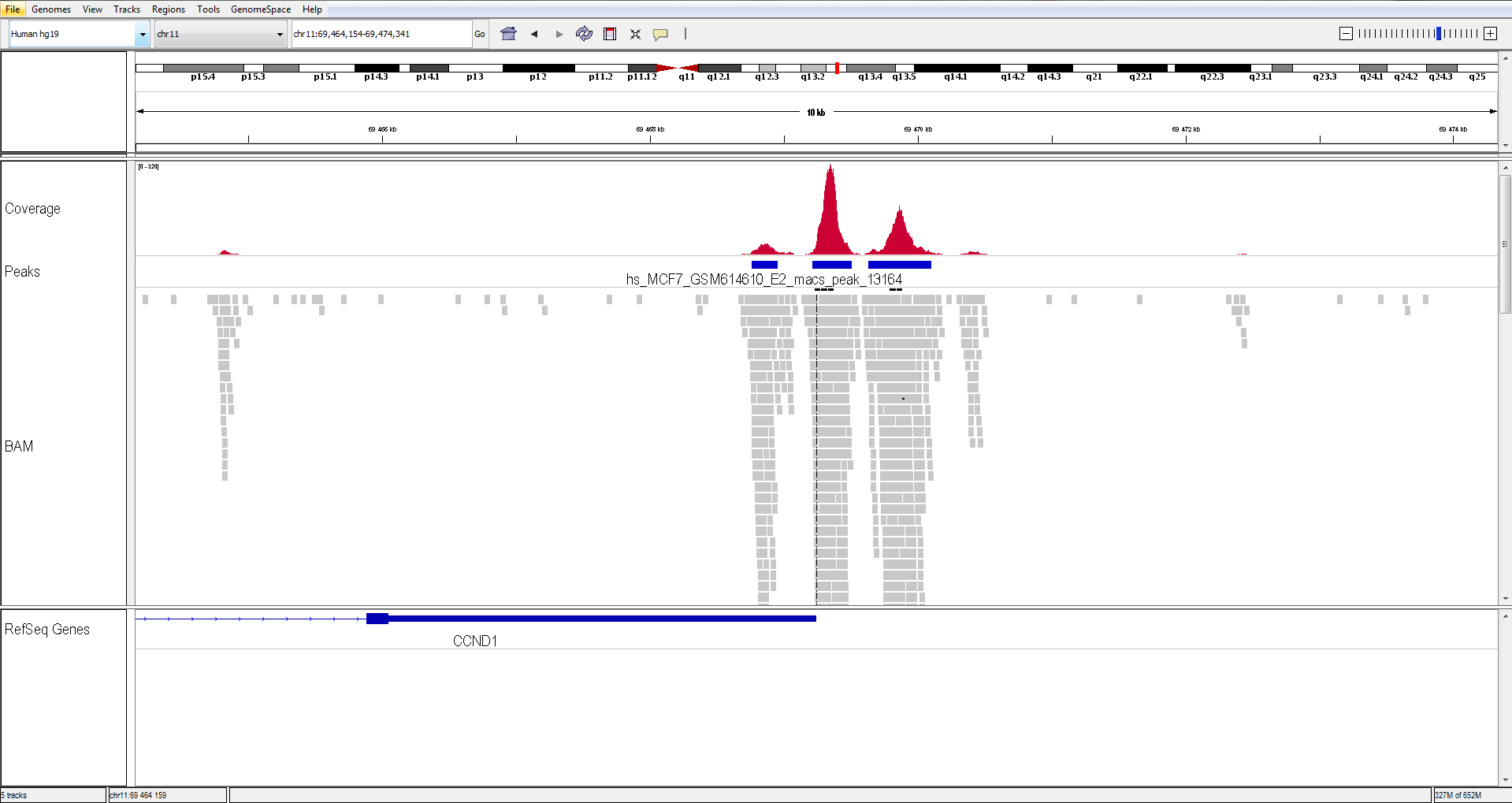
Task: Zoom in with the plus button
Action: (x=1490, y=33)
